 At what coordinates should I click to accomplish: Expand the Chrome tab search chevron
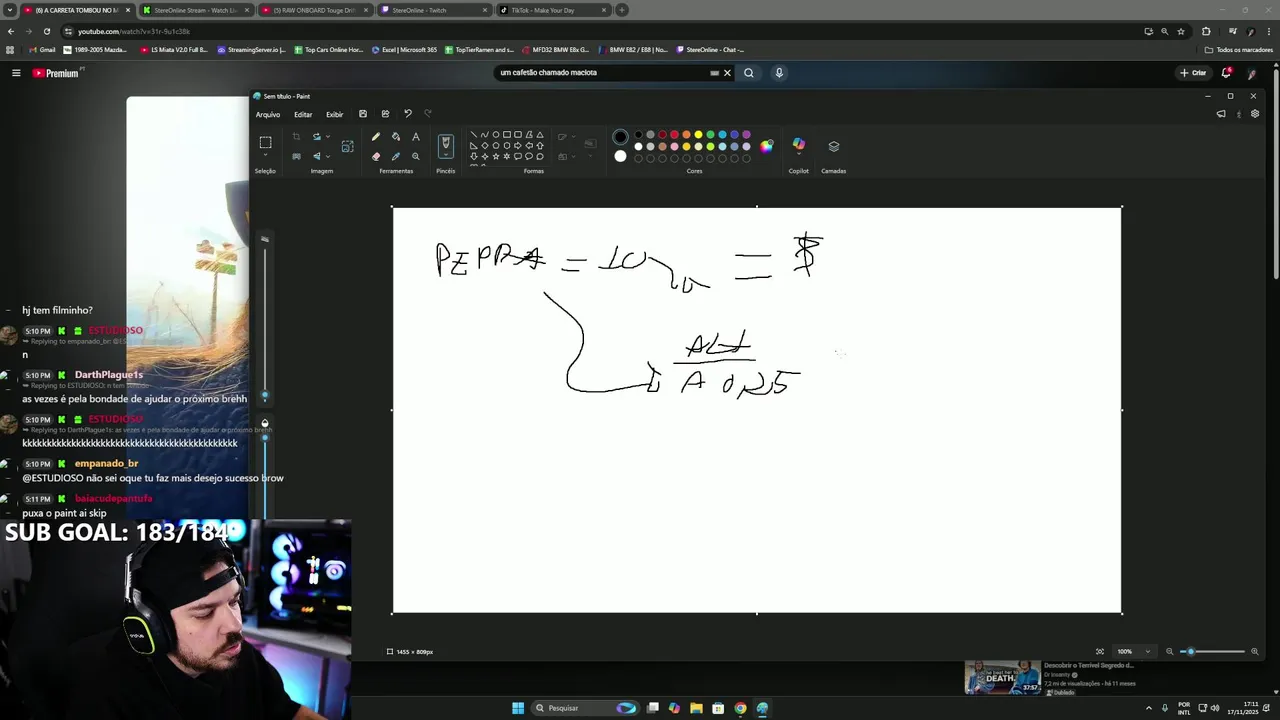10,10
